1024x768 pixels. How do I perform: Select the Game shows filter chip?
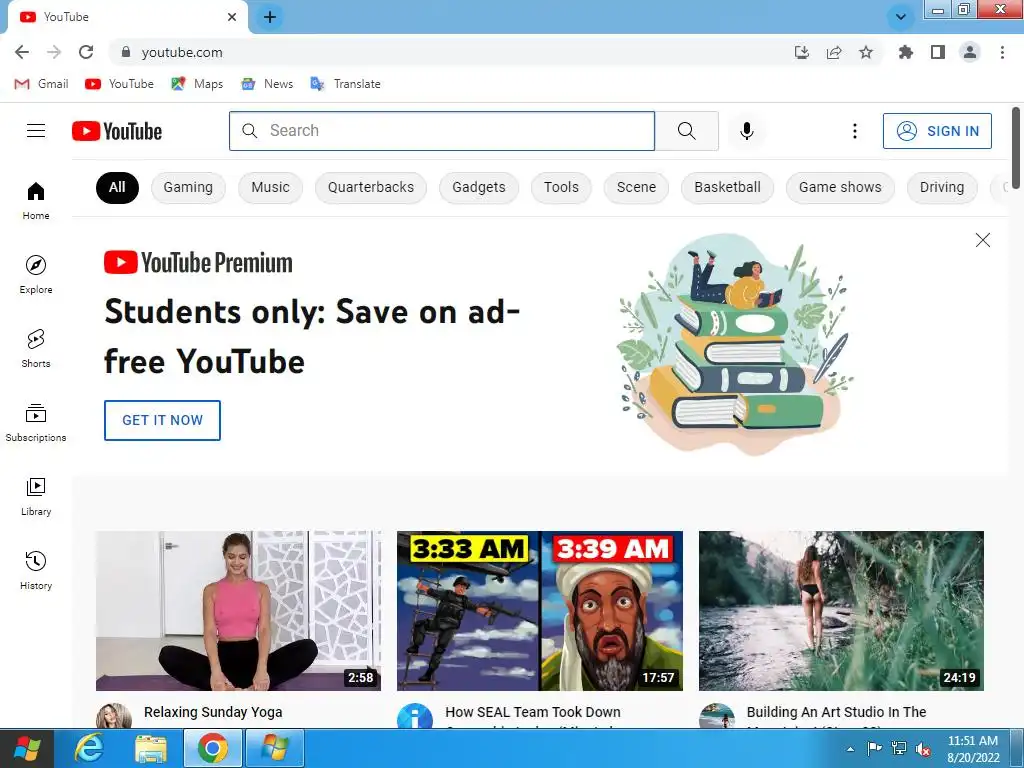[840, 187]
